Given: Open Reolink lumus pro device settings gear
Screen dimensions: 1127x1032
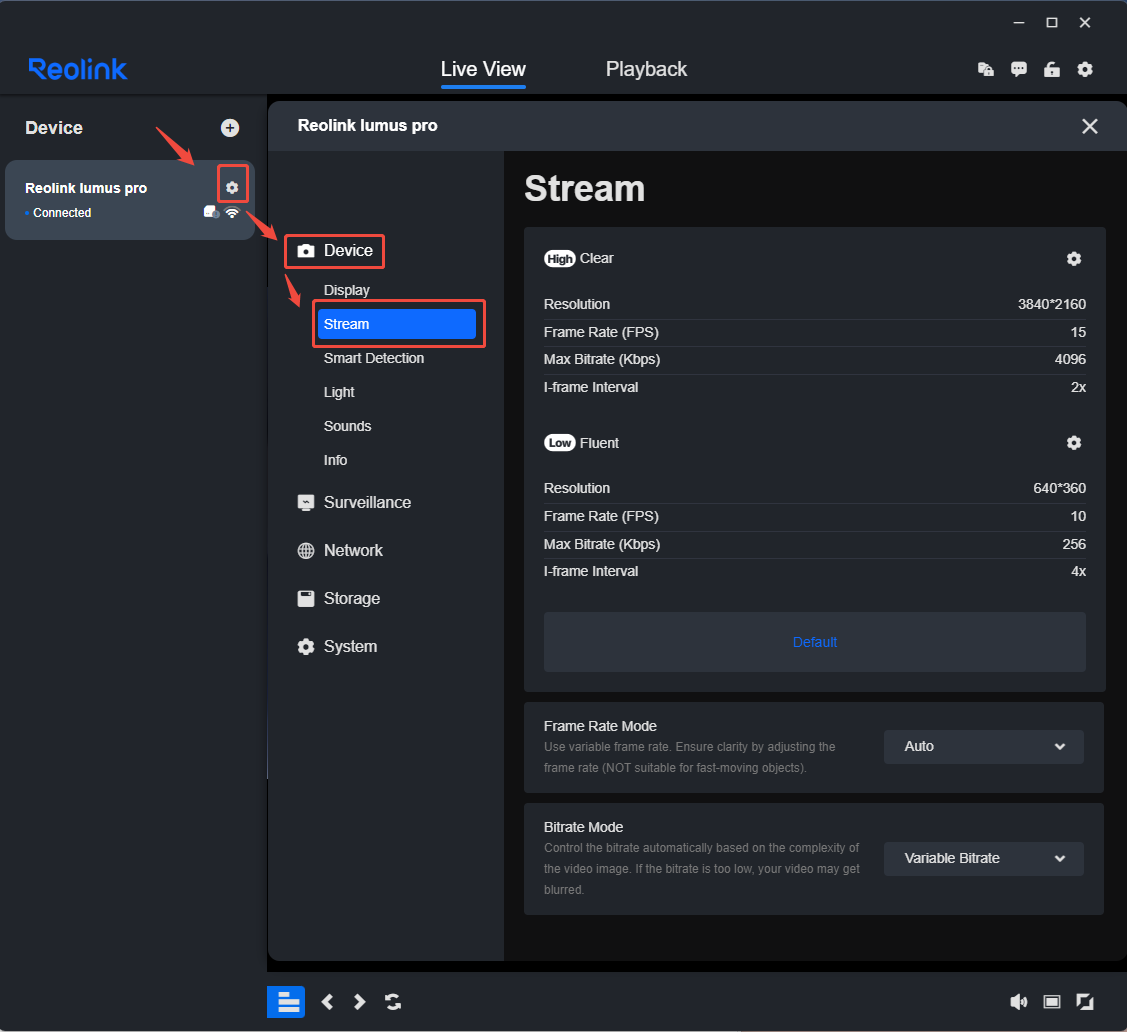Looking at the screenshot, I should (232, 188).
